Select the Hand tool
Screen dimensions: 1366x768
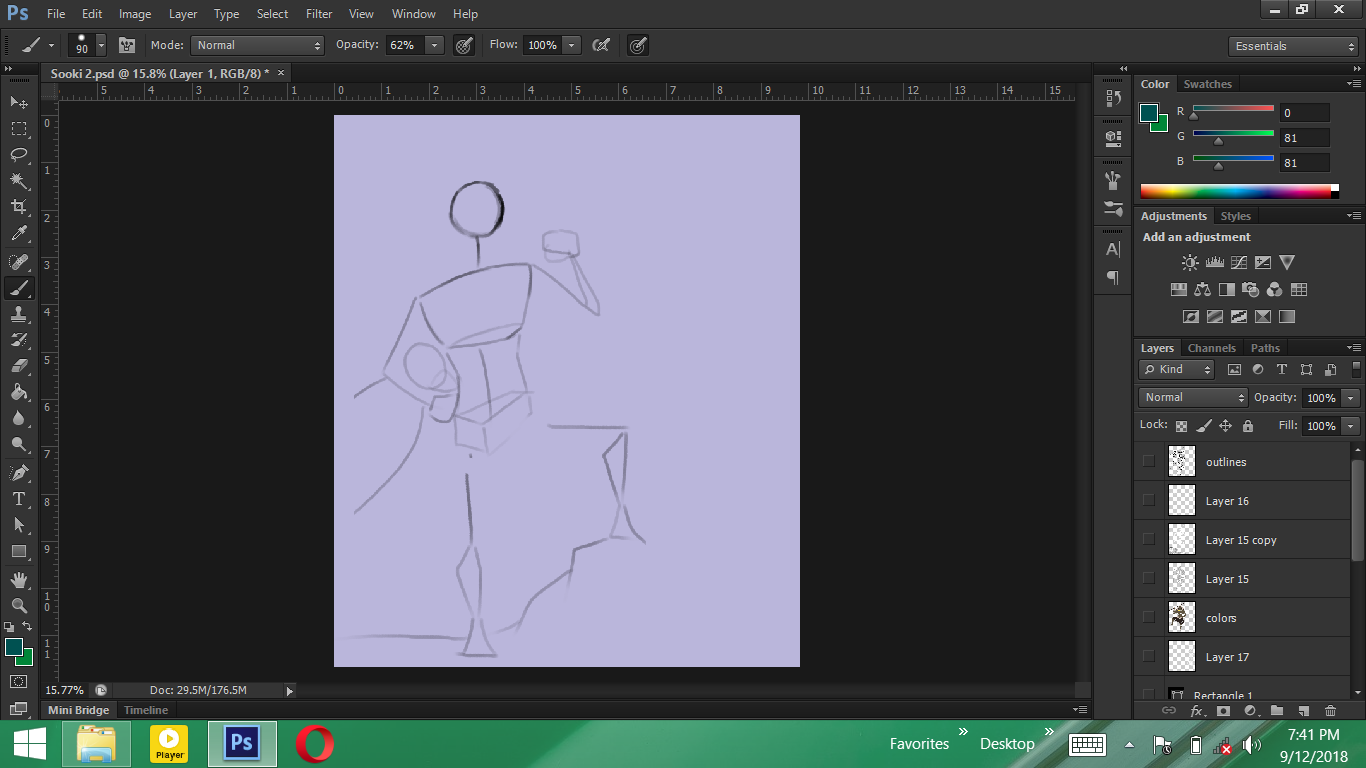click(x=19, y=579)
